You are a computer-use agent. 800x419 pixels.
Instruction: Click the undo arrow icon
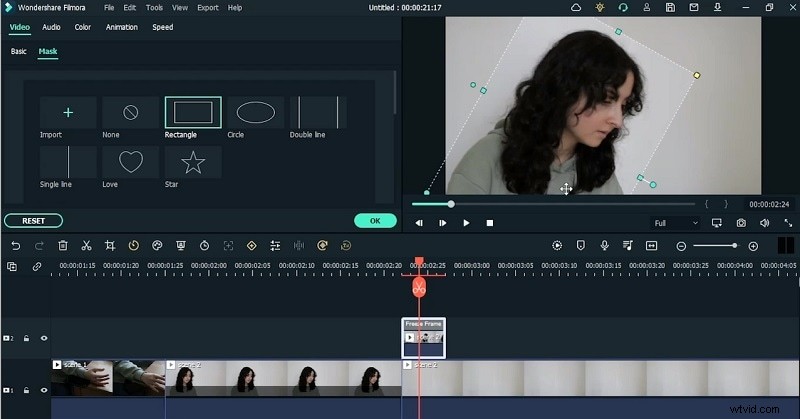pos(15,245)
